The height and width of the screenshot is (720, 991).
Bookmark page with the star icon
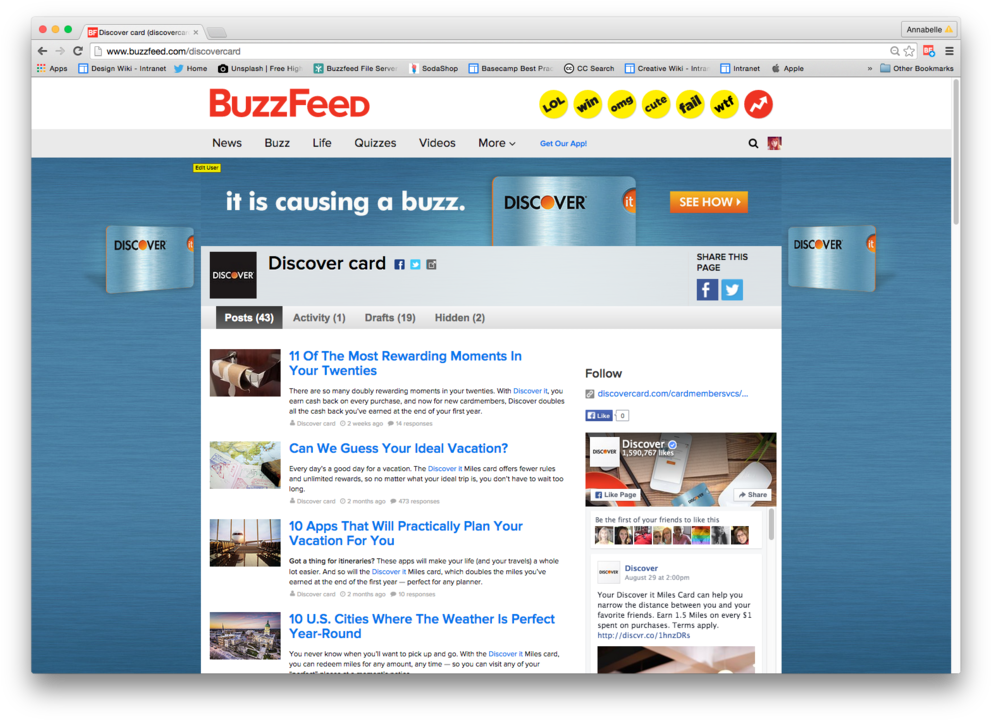tap(909, 51)
